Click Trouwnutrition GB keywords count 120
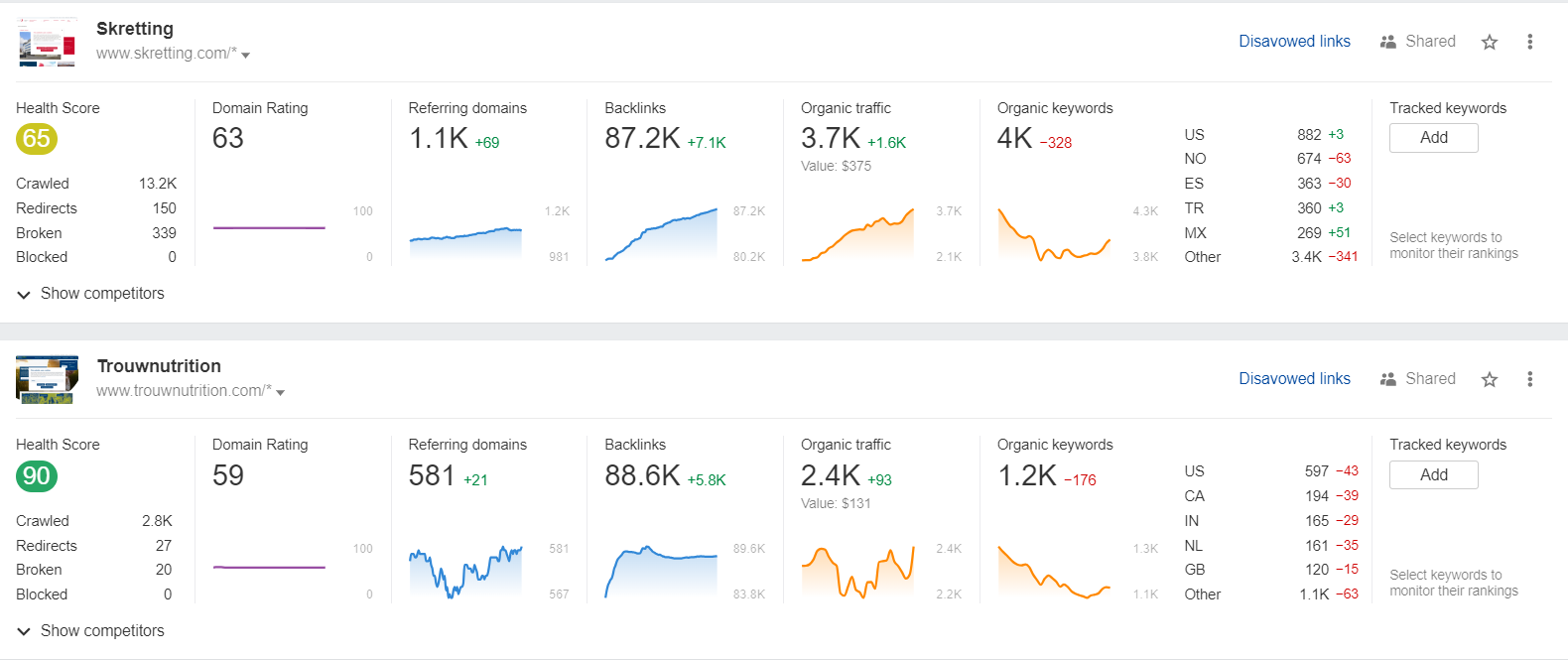1568x660 pixels. [1317, 570]
